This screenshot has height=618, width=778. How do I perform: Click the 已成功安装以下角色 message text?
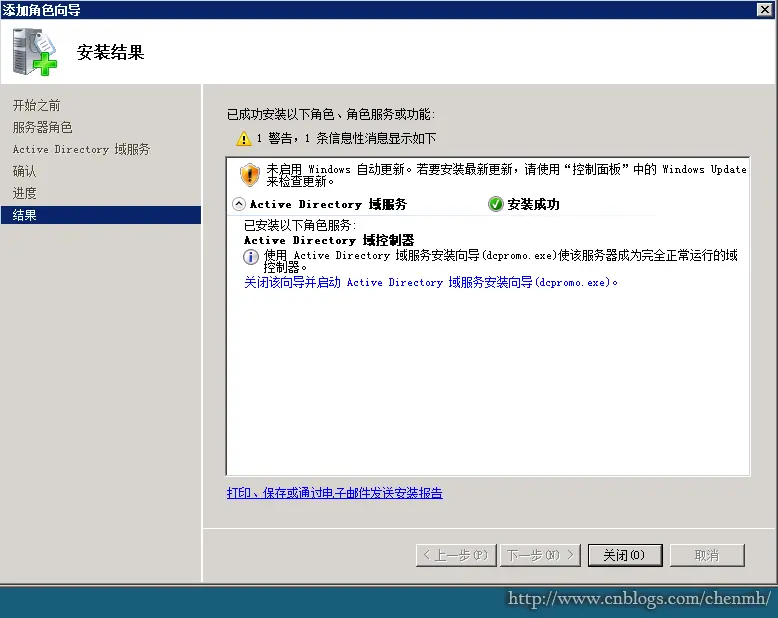coord(331,115)
